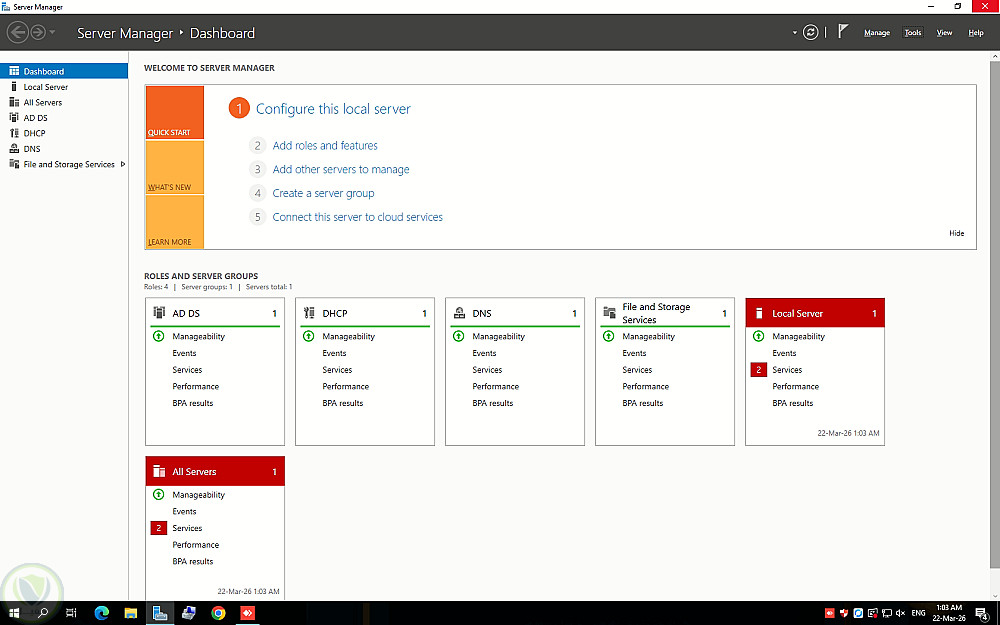Open the Windows Start menu
Image resolution: width=1000 pixels, height=625 pixels.
[14, 613]
